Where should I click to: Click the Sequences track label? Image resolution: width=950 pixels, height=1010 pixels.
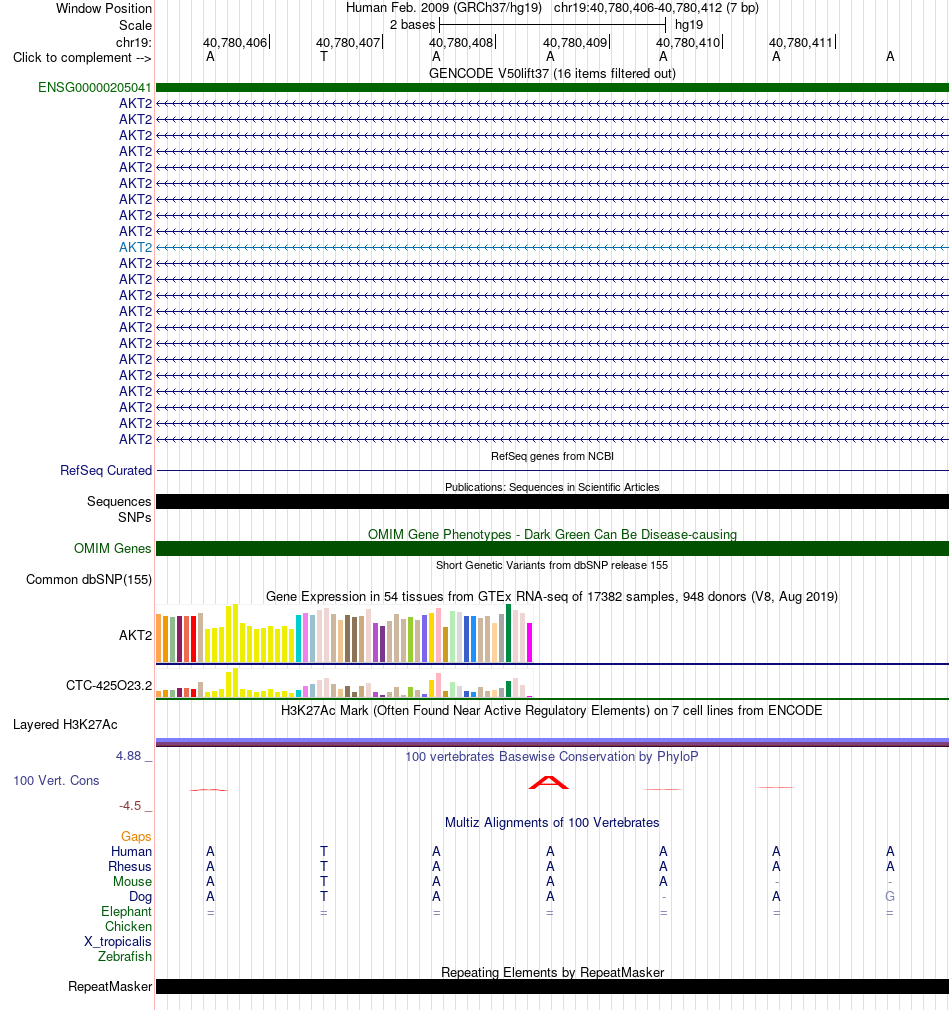119,501
